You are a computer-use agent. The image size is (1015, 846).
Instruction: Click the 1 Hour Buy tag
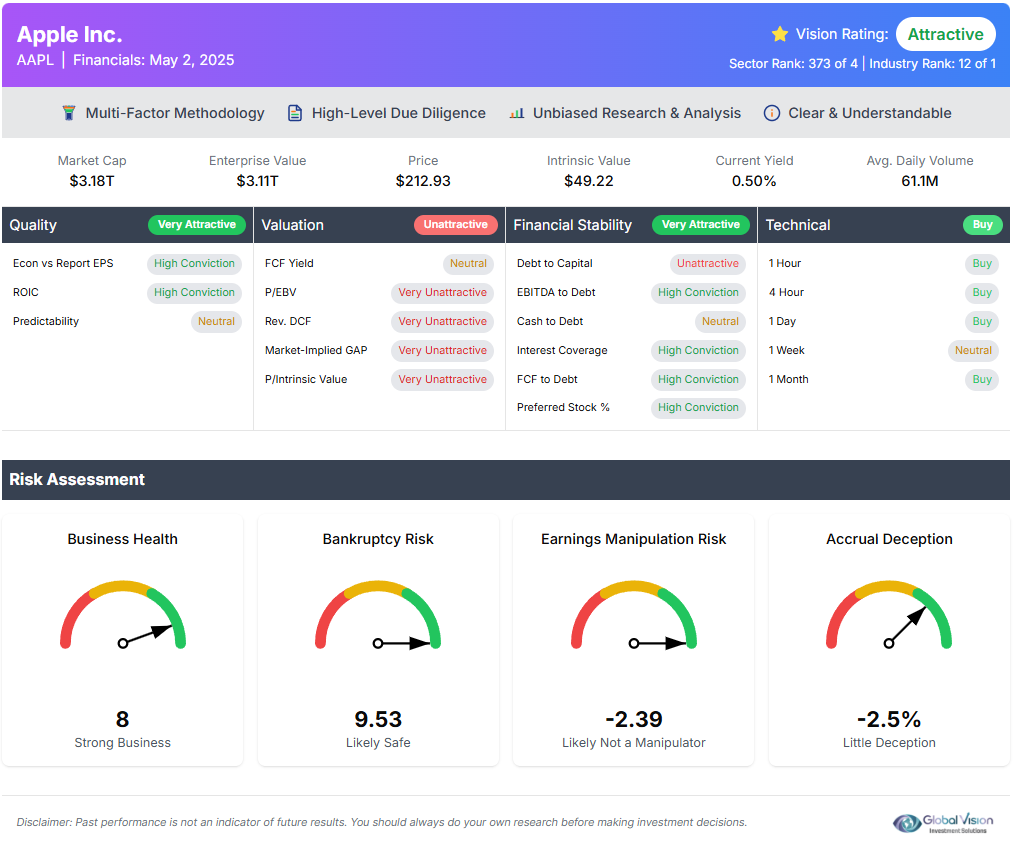(982, 263)
